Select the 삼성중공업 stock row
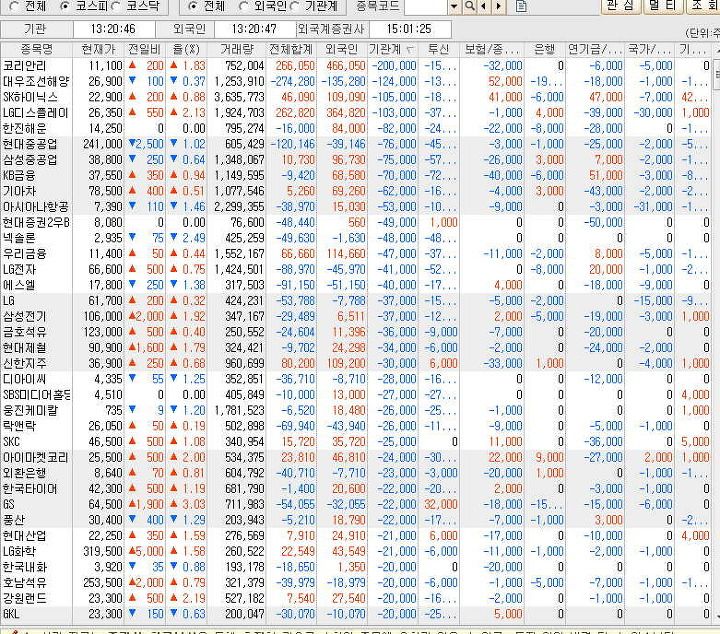 click(356, 159)
